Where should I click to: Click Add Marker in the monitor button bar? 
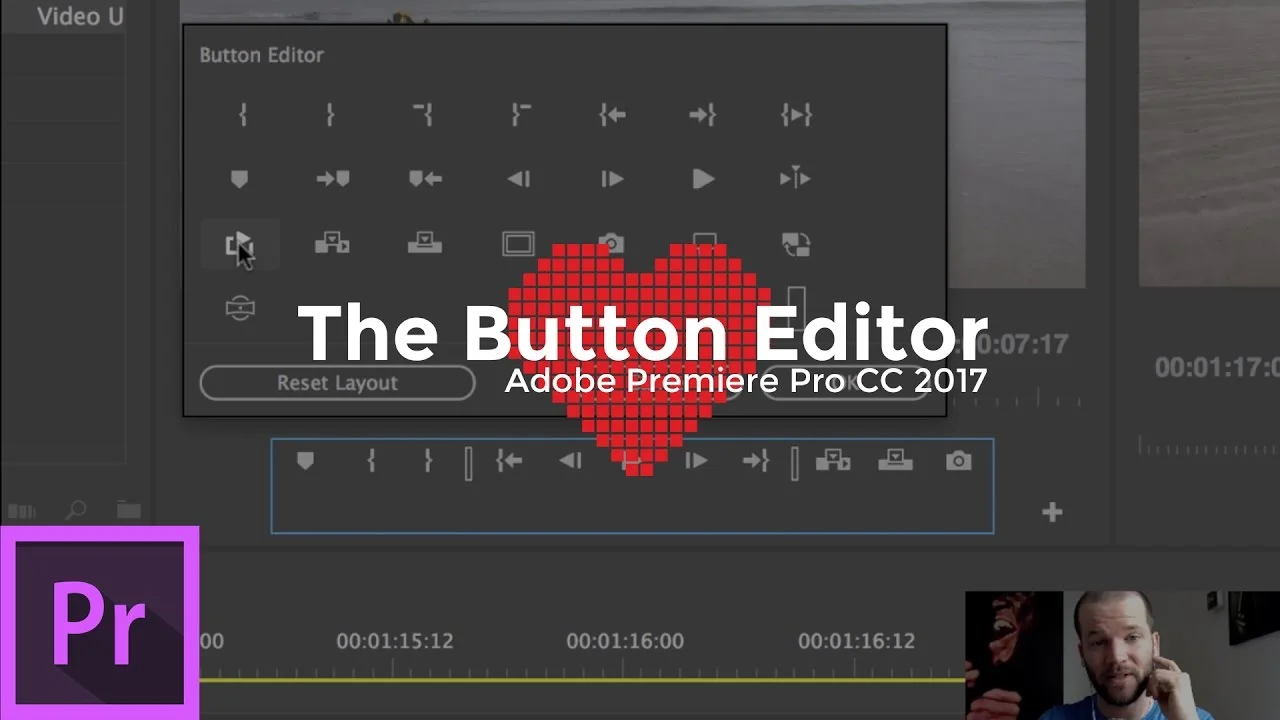[306, 460]
